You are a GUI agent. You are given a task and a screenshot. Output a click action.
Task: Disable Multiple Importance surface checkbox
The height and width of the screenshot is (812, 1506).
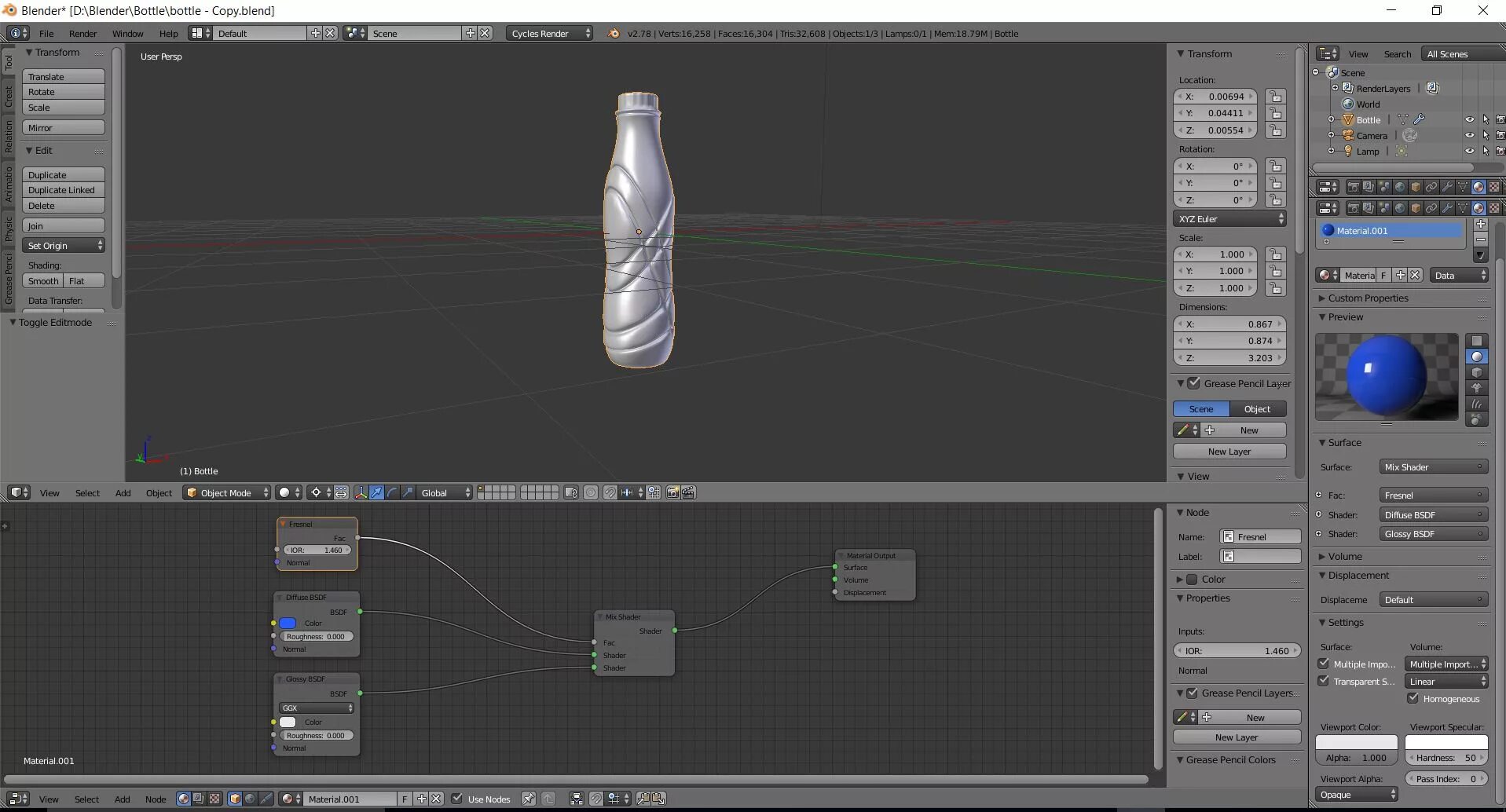(x=1324, y=664)
